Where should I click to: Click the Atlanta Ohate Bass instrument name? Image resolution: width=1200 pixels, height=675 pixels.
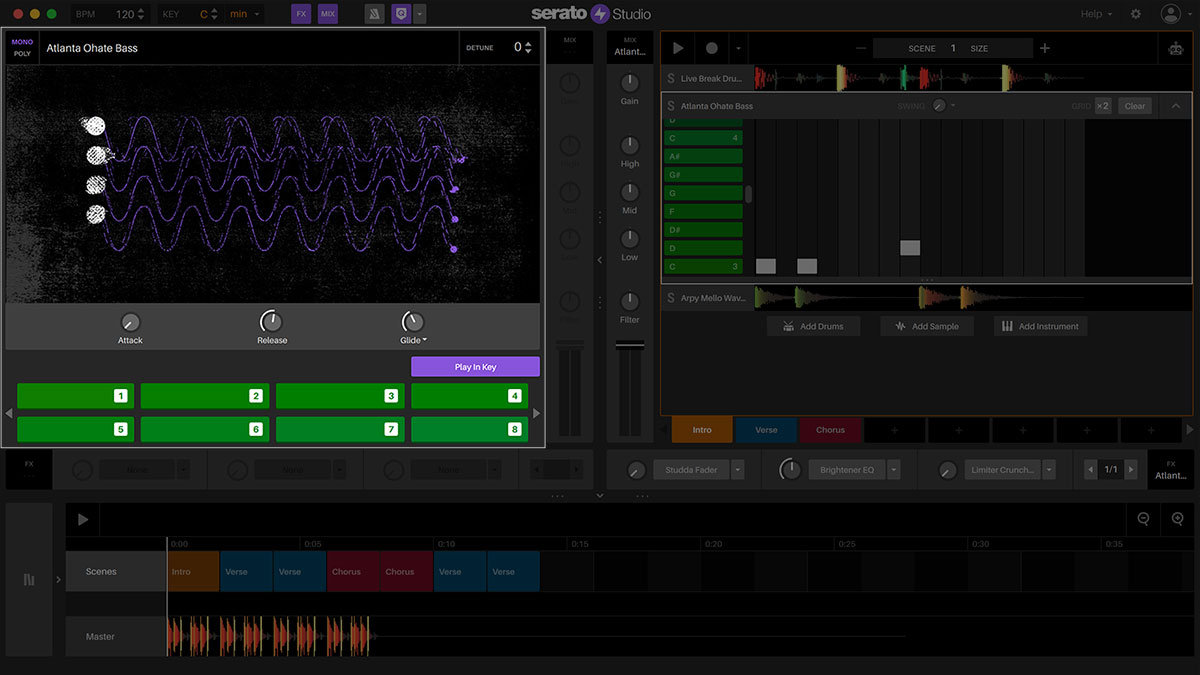coord(92,48)
